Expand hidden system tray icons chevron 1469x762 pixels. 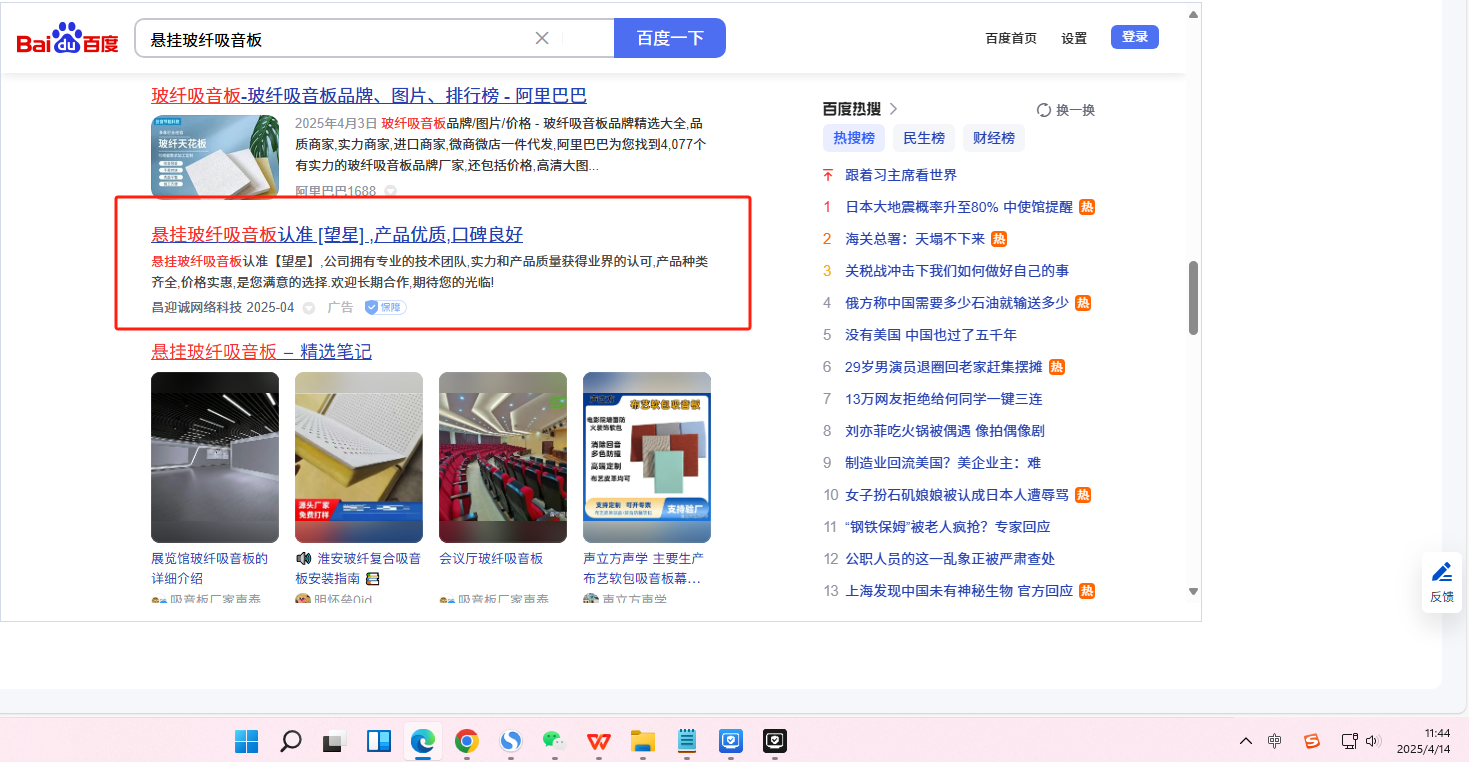[1245, 741]
